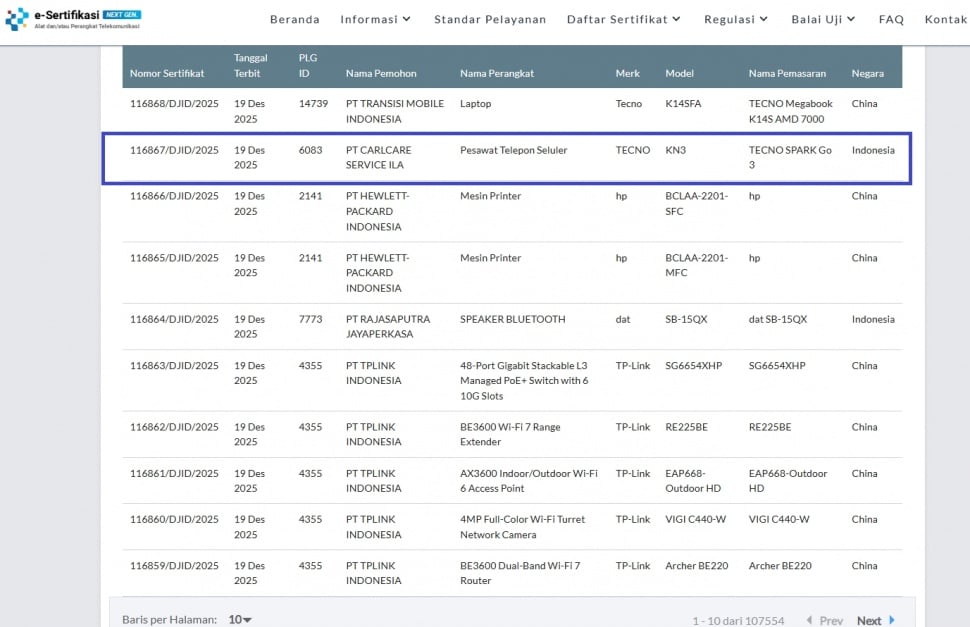Go to the Beranda menu item
The image size is (970, 627).
click(x=295, y=19)
